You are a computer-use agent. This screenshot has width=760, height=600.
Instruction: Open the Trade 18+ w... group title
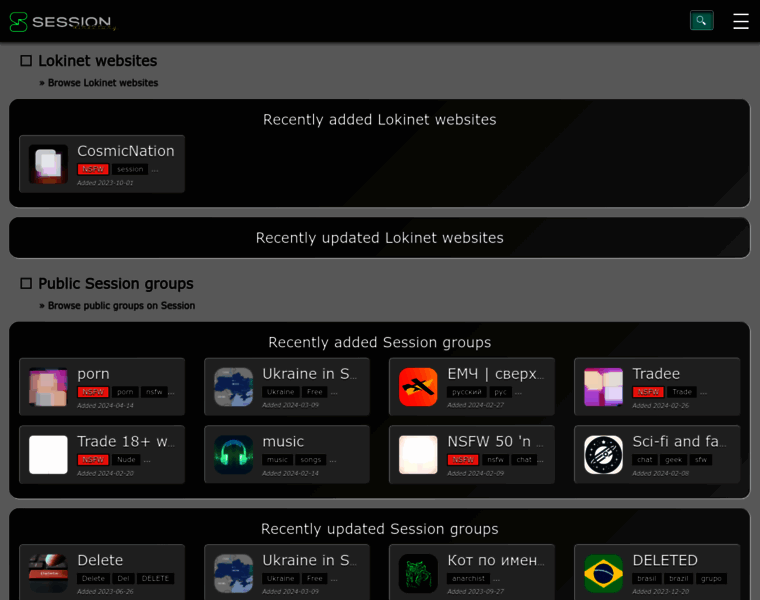coord(126,442)
